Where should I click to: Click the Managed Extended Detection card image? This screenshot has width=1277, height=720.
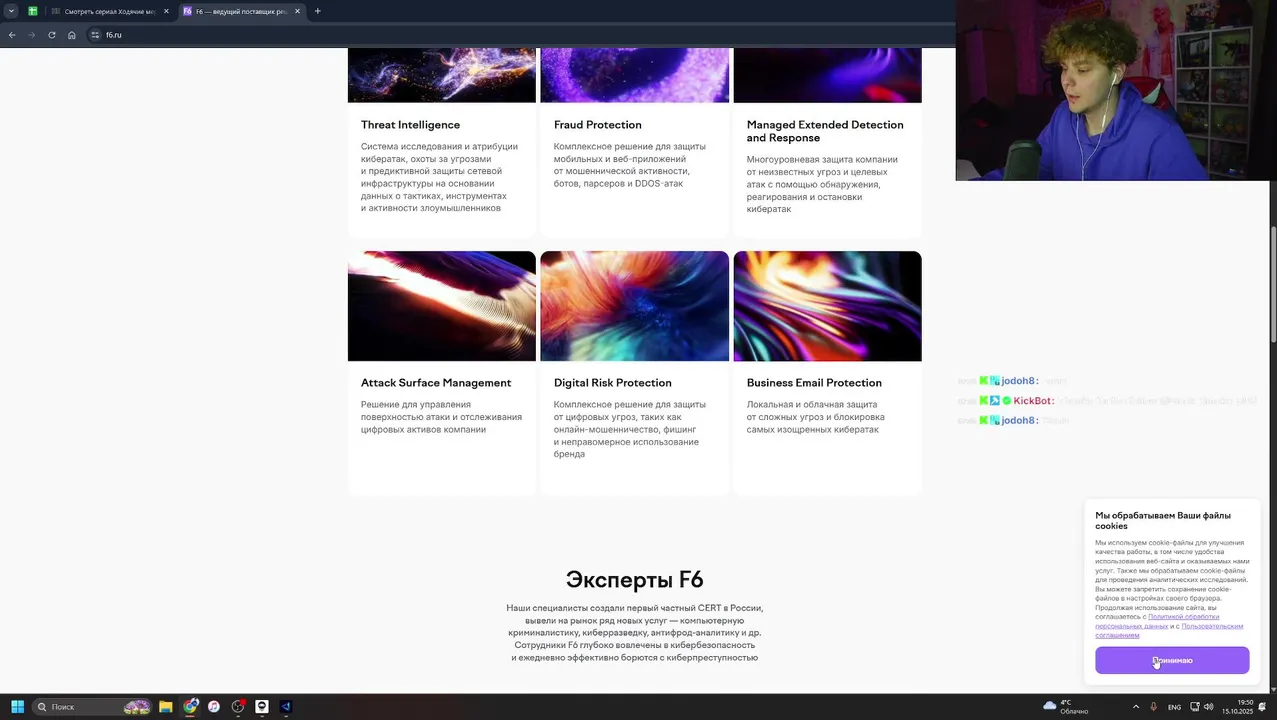827,75
